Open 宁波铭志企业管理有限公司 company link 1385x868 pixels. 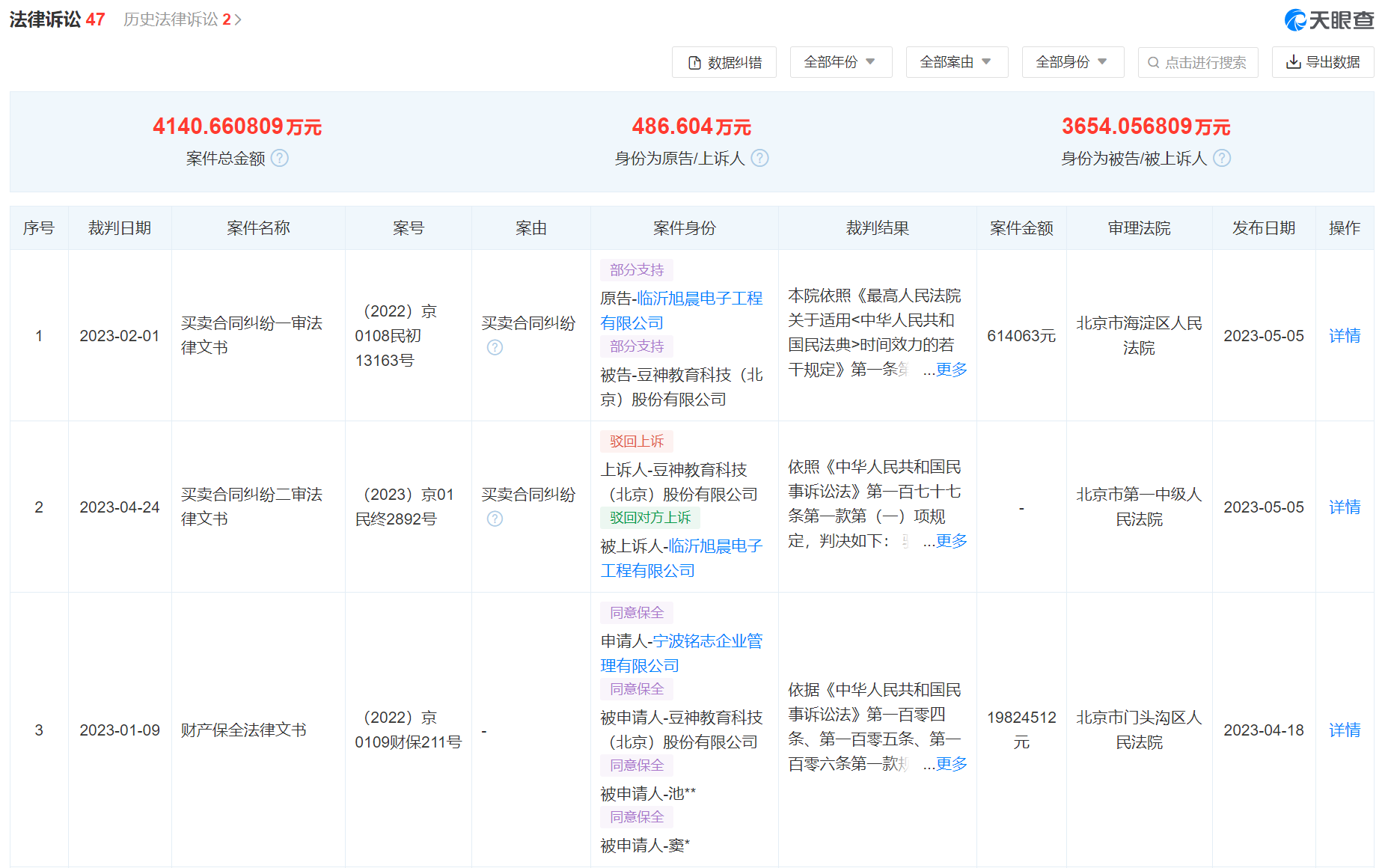[707, 641]
